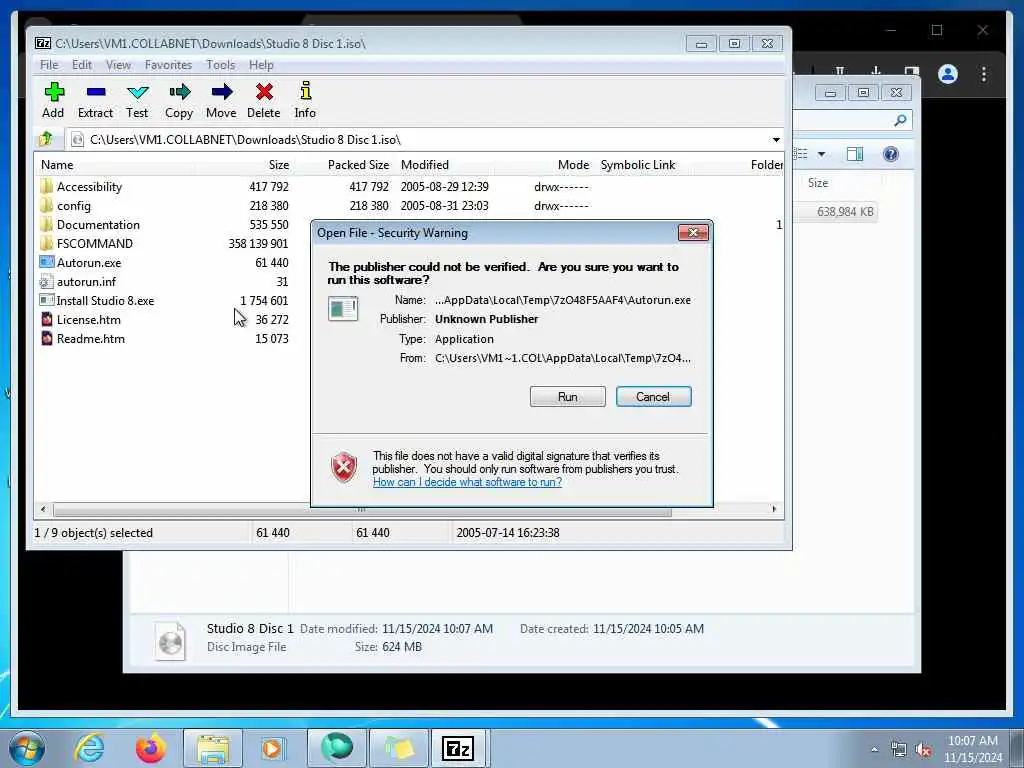Close the Security Warning dialog
This screenshot has height=768, width=1024.
(693, 232)
